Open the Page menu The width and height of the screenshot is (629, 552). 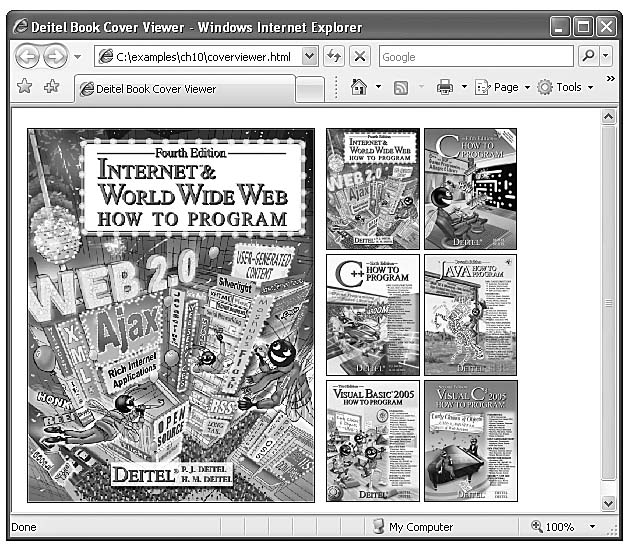coord(502,87)
